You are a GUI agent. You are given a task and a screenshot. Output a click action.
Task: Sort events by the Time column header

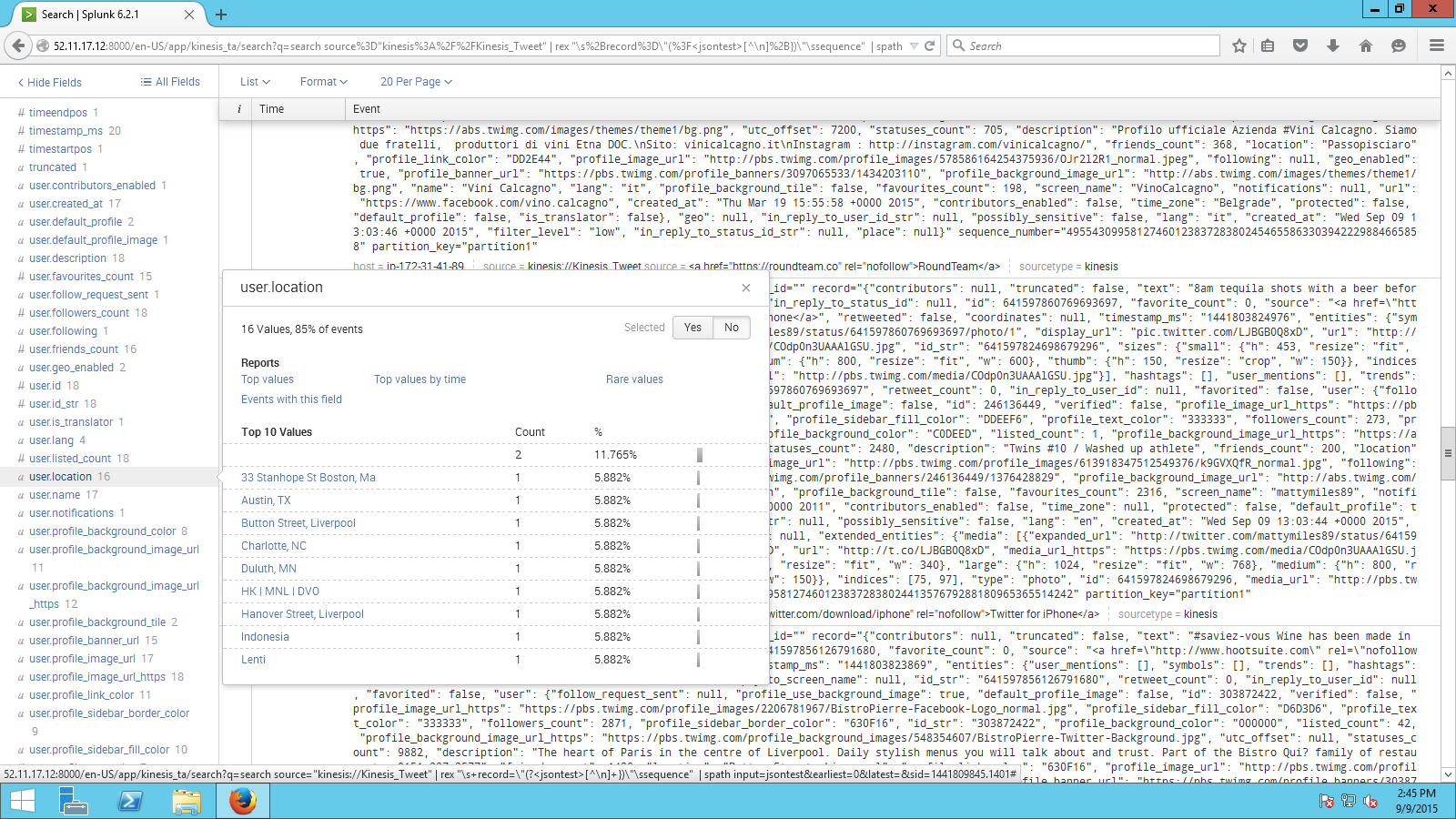(x=271, y=109)
